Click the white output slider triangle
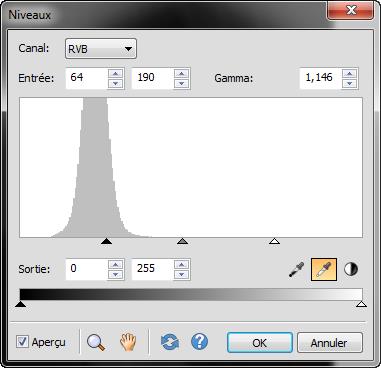 (361, 304)
